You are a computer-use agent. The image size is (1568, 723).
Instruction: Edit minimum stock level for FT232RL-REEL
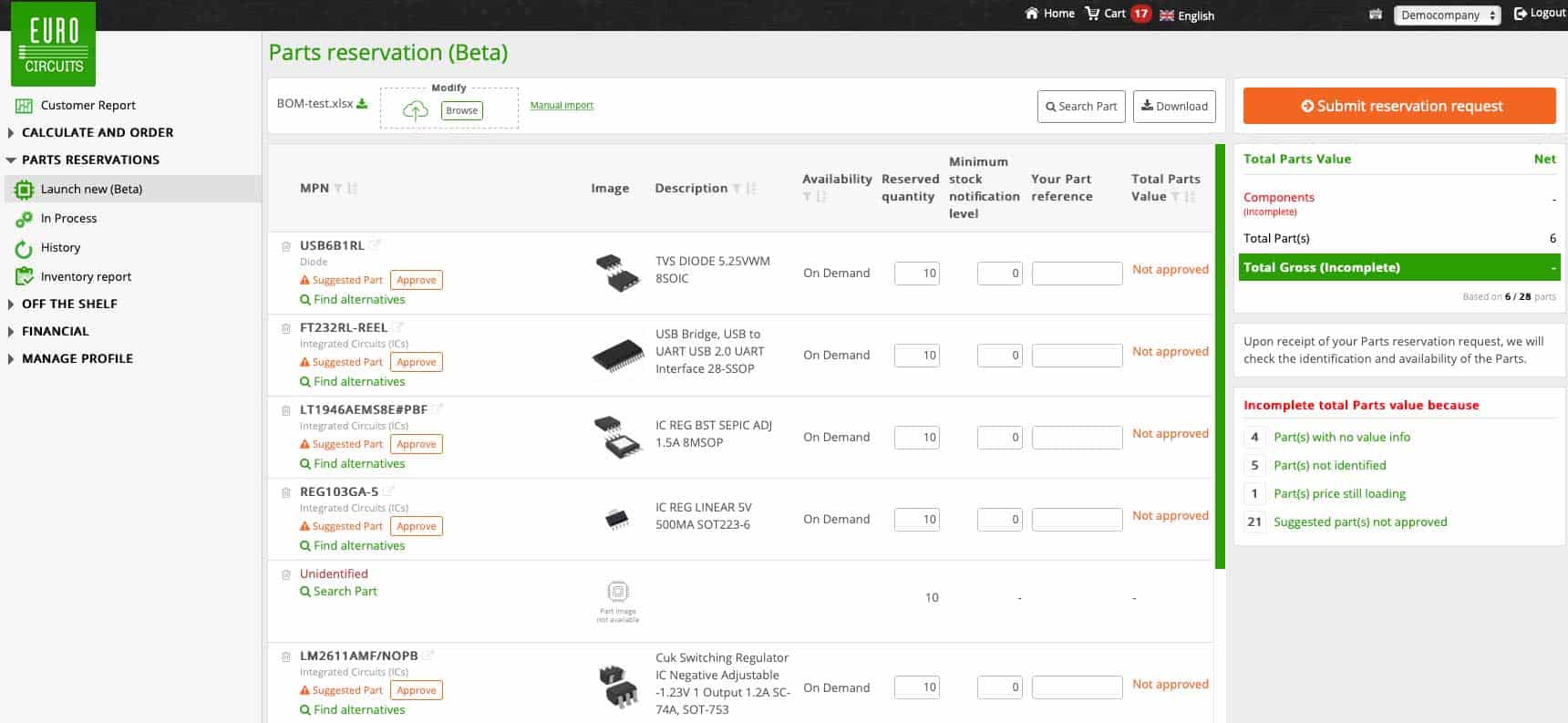[x=1000, y=355]
